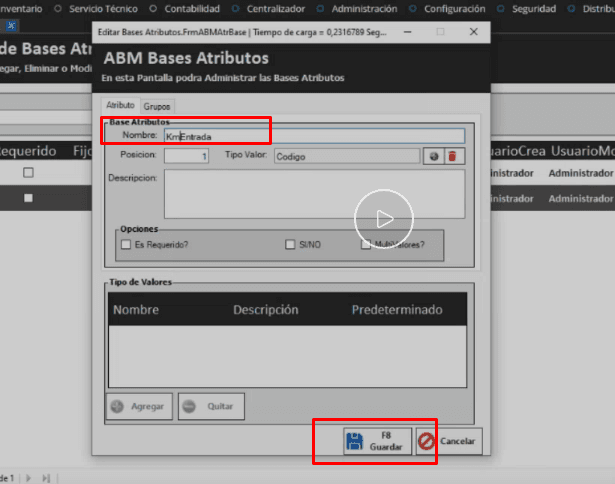615x484 pixels.
Task: Close the Editar Bases Atributos dialog
Action: 474,32
